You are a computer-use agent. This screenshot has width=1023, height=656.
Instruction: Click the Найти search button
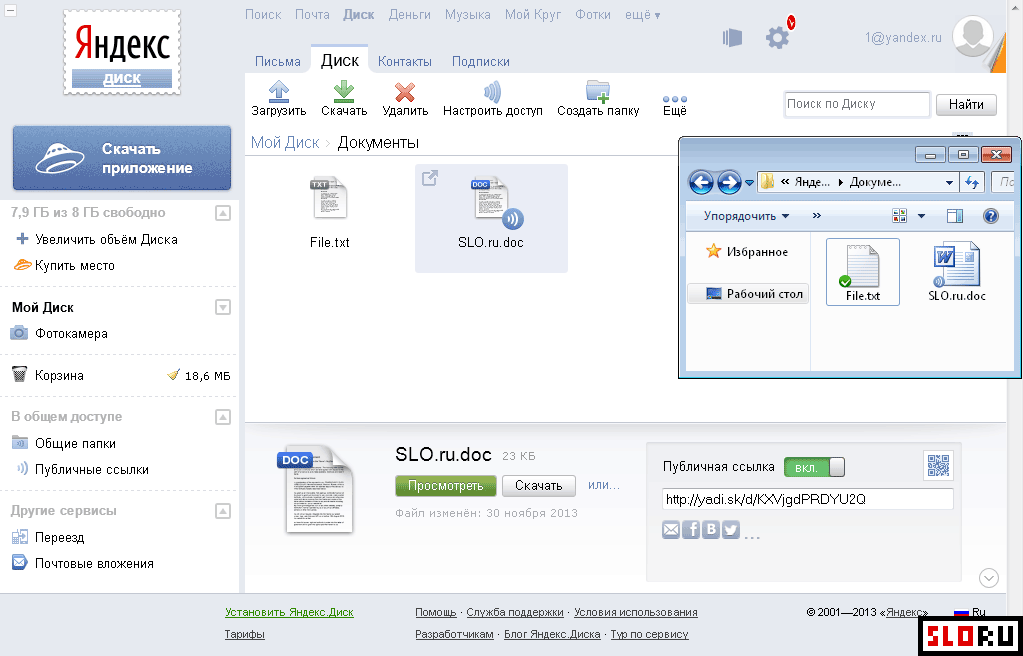pos(966,104)
